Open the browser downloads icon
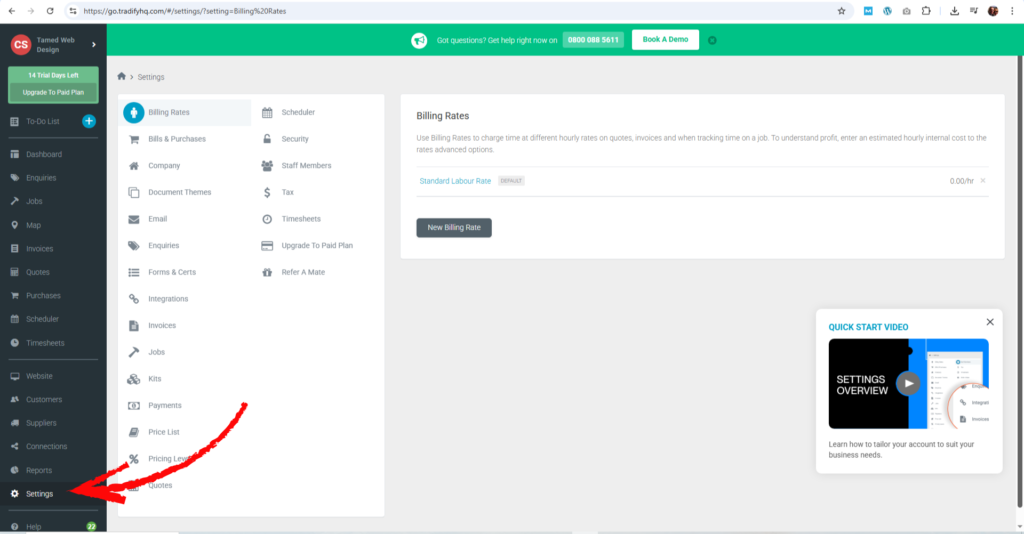This screenshot has width=1024, height=534. pos(954,11)
